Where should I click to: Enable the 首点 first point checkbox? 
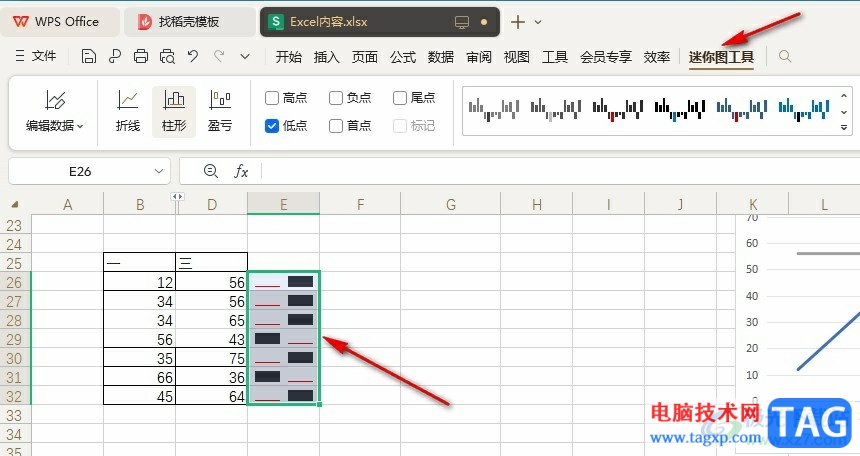[336, 126]
